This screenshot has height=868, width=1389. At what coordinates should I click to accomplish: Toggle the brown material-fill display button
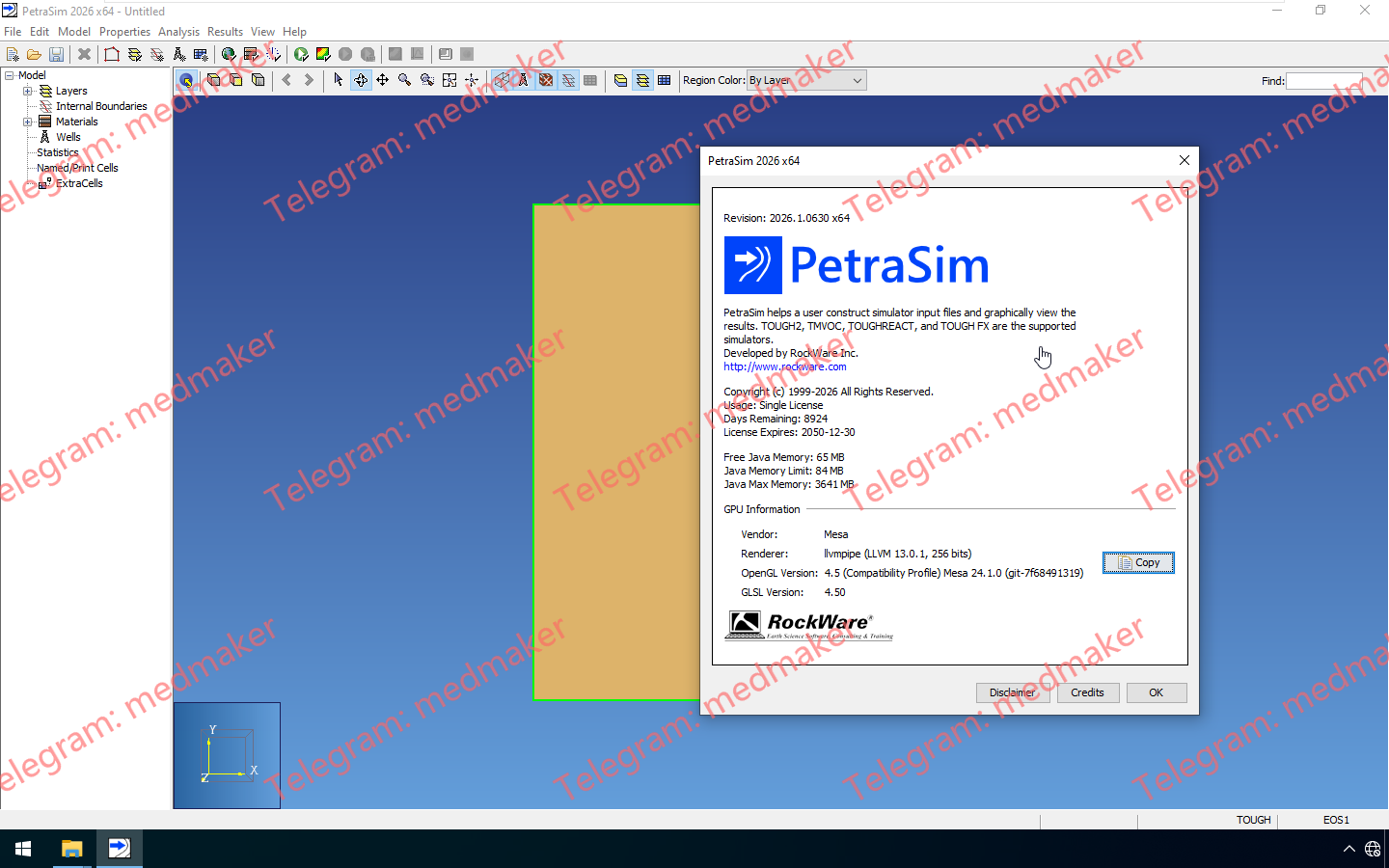click(x=546, y=80)
